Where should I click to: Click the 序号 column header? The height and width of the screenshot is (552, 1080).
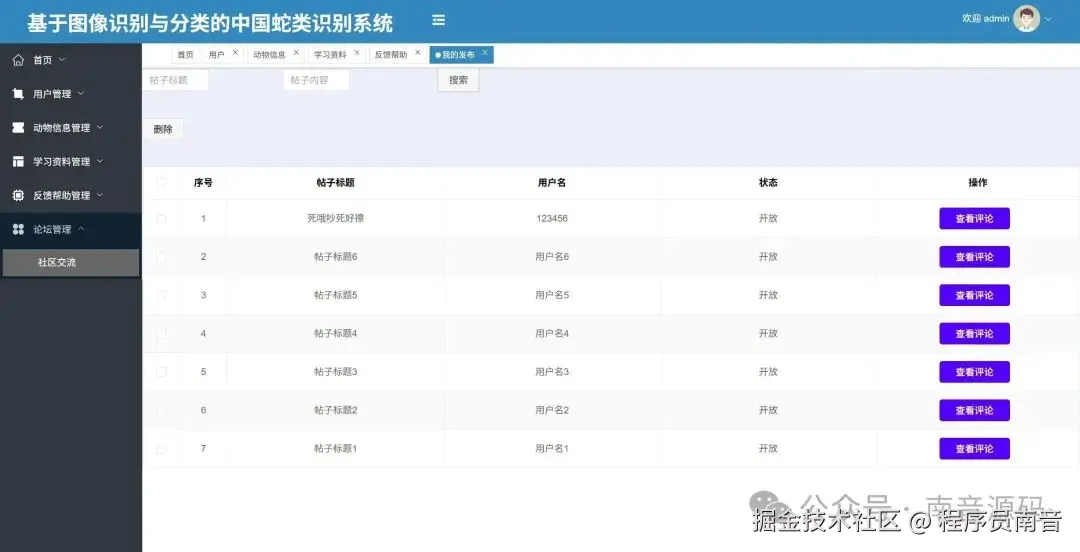pyautogui.click(x=203, y=183)
